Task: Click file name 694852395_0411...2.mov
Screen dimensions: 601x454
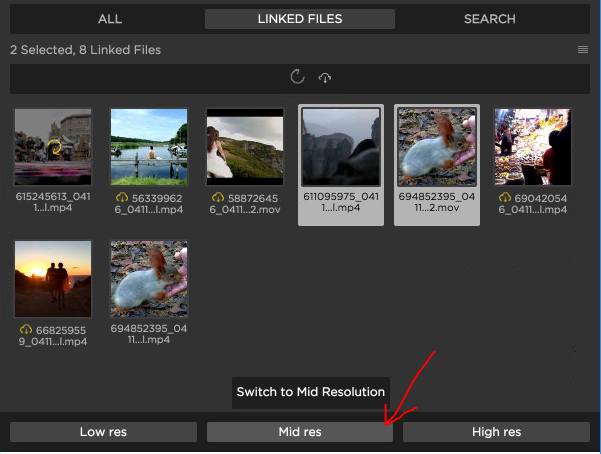Action: click(x=437, y=202)
